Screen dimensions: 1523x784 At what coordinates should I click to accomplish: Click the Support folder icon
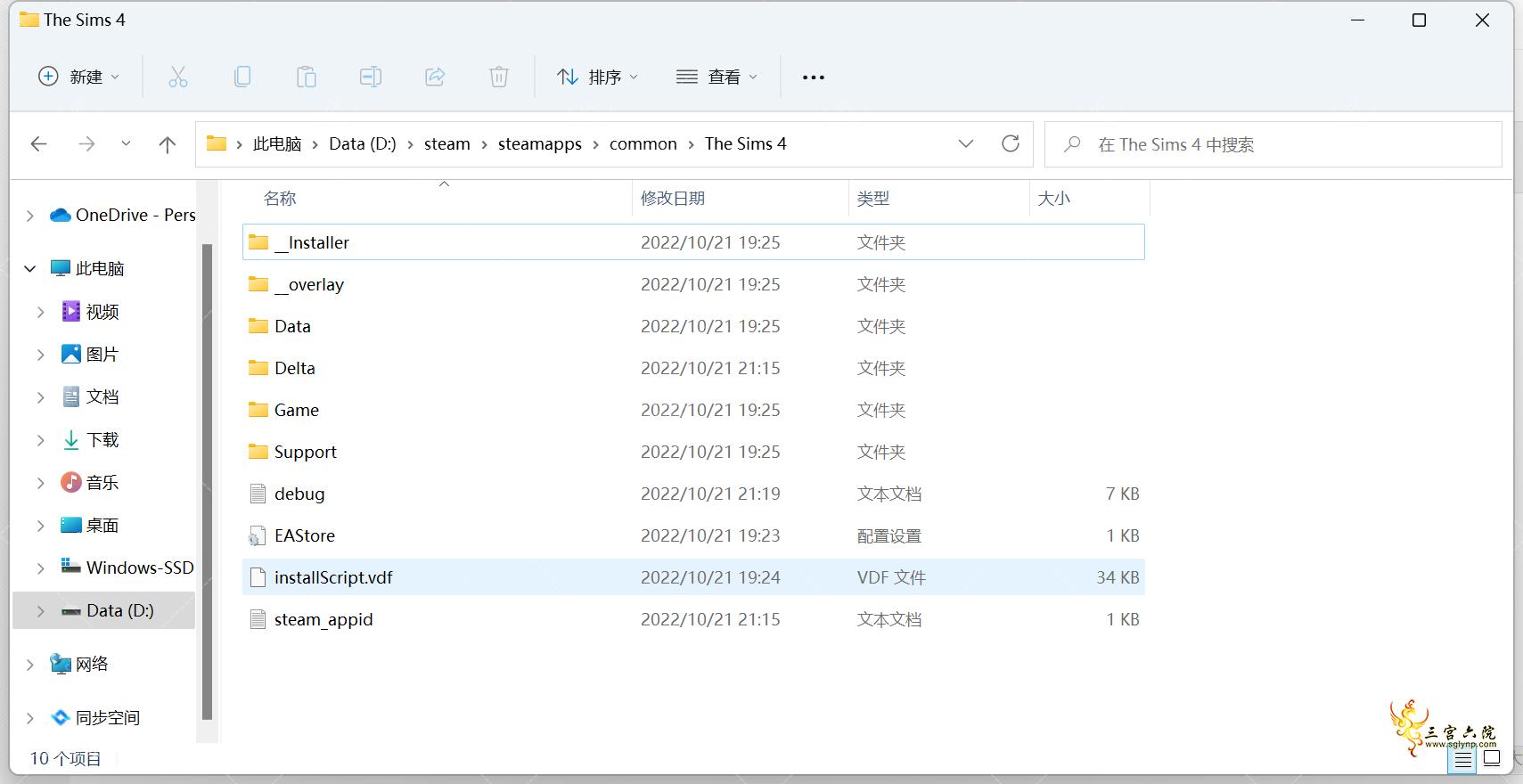point(258,452)
